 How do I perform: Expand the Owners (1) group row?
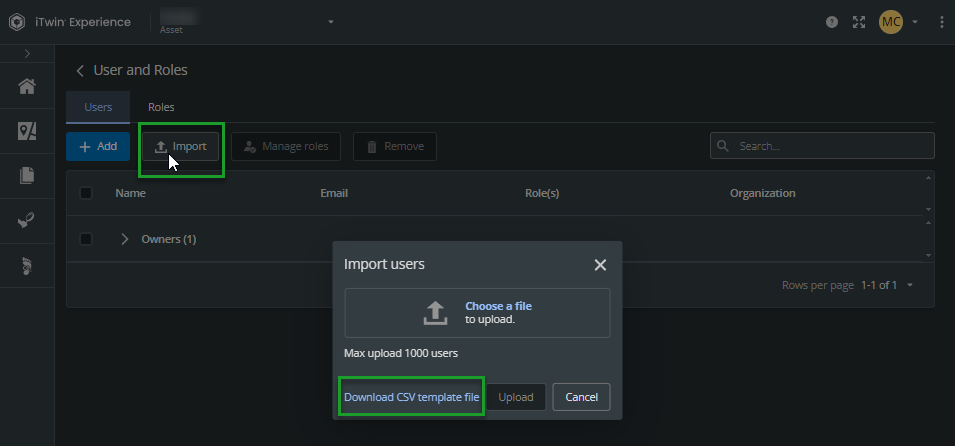pos(125,239)
